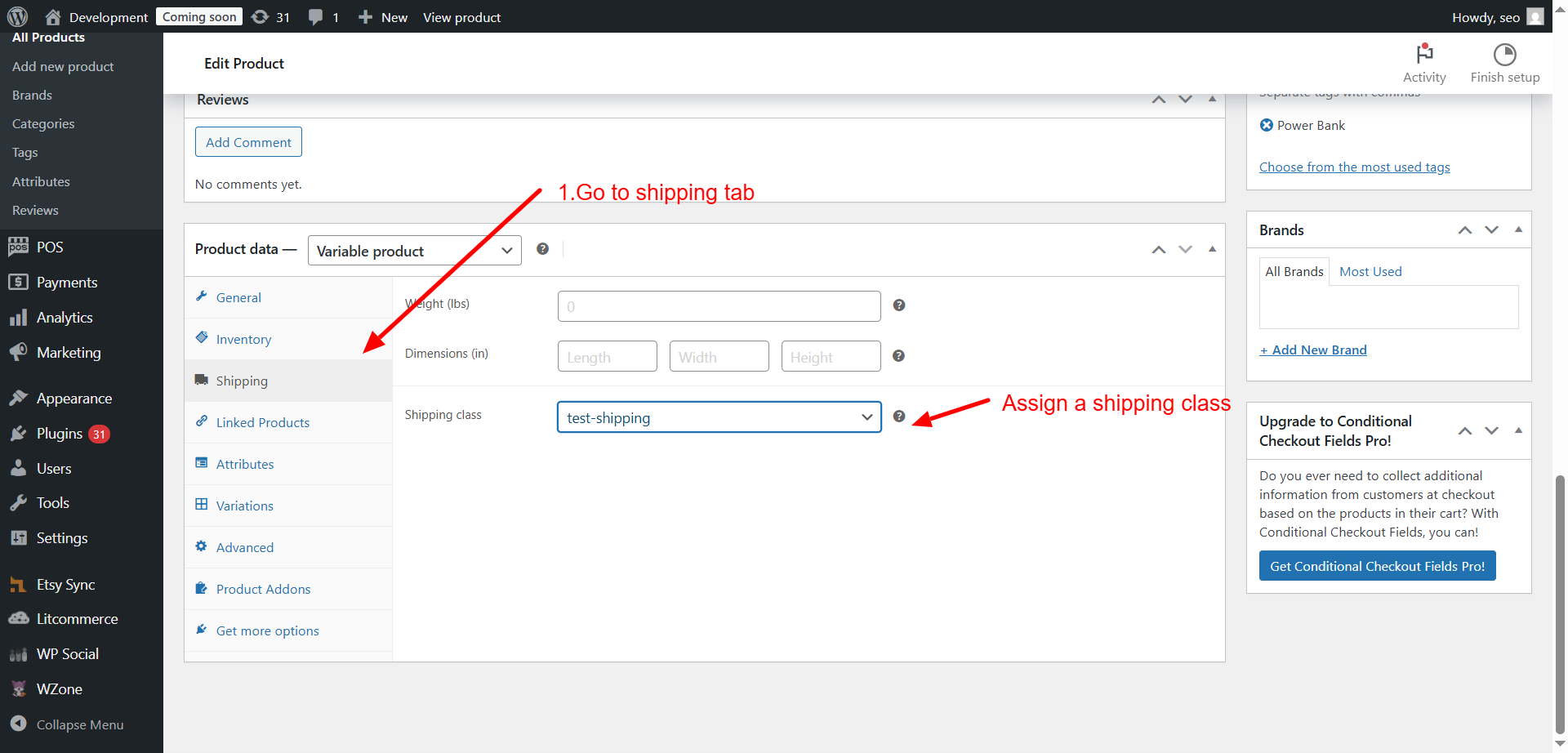Open the WordPress logo menu

17,17
